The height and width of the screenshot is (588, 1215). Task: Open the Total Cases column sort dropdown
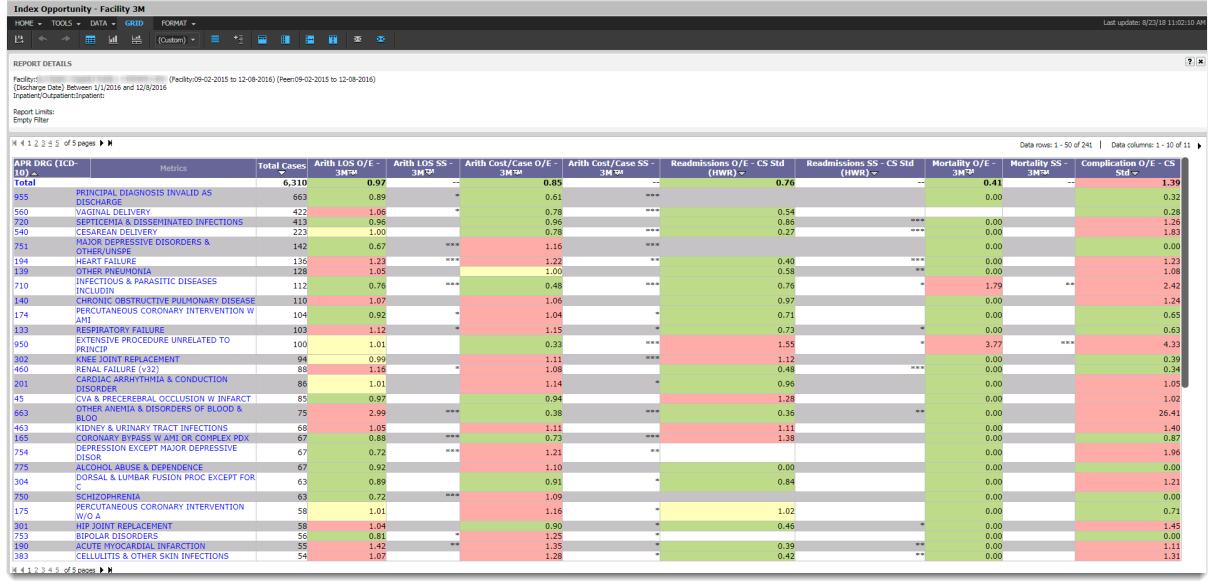(x=282, y=174)
